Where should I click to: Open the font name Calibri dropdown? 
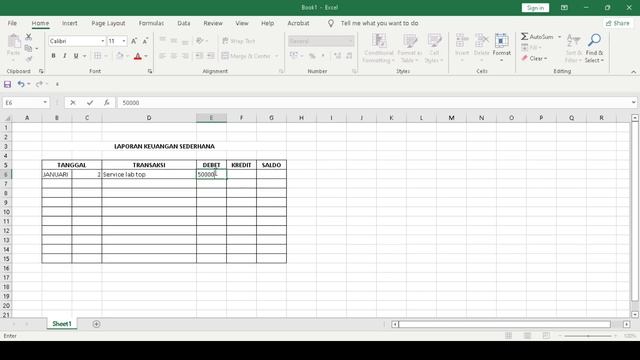[102, 41]
